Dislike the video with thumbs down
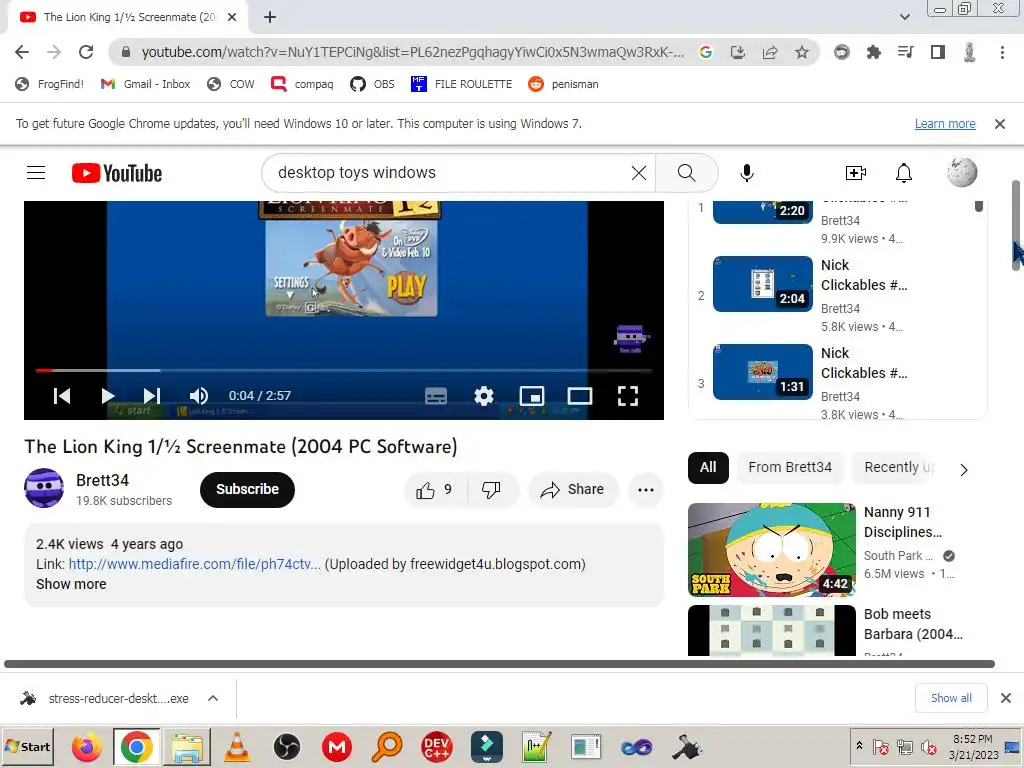This screenshot has width=1024, height=768. (491, 490)
